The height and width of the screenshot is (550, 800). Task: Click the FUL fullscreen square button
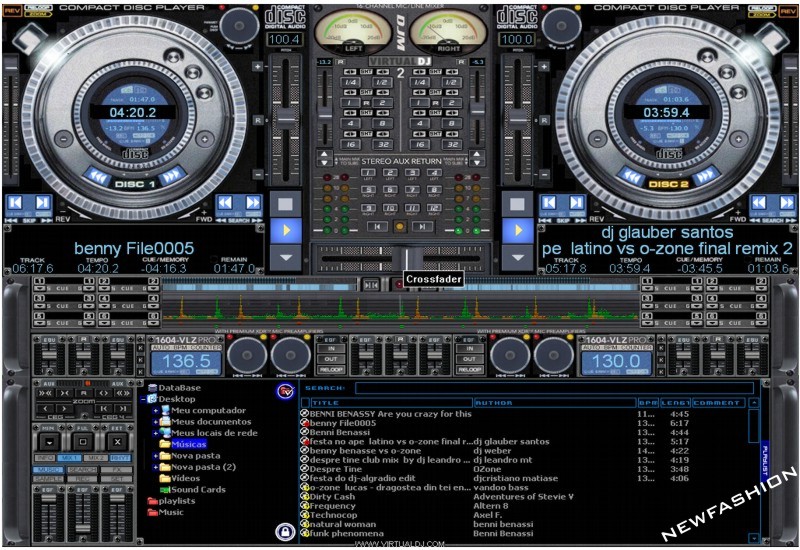pos(83,441)
